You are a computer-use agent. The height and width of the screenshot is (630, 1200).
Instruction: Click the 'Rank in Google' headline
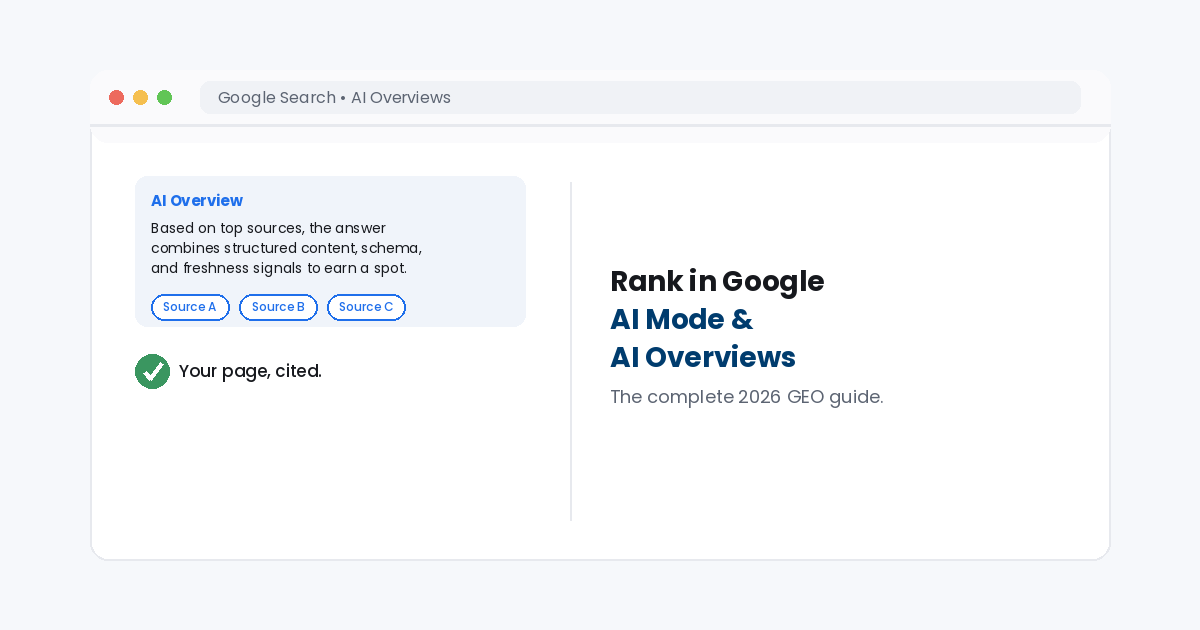(717, 281)
